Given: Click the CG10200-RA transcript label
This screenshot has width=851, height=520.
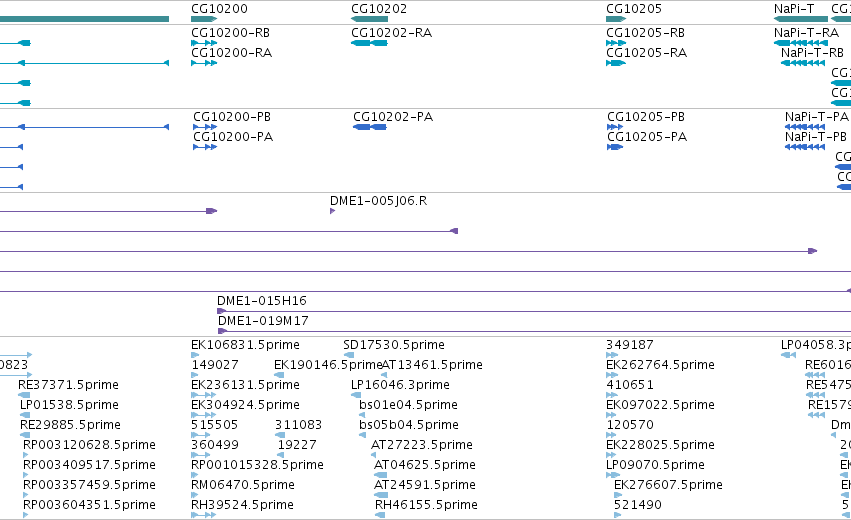Looking at the screenshot, I should coord(231,53).
